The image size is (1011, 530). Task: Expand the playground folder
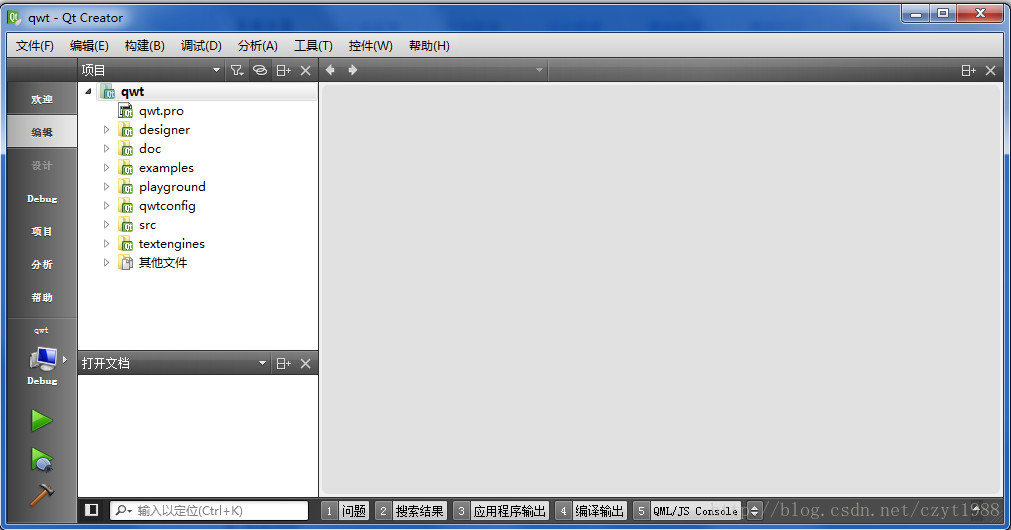pos(106,186)
